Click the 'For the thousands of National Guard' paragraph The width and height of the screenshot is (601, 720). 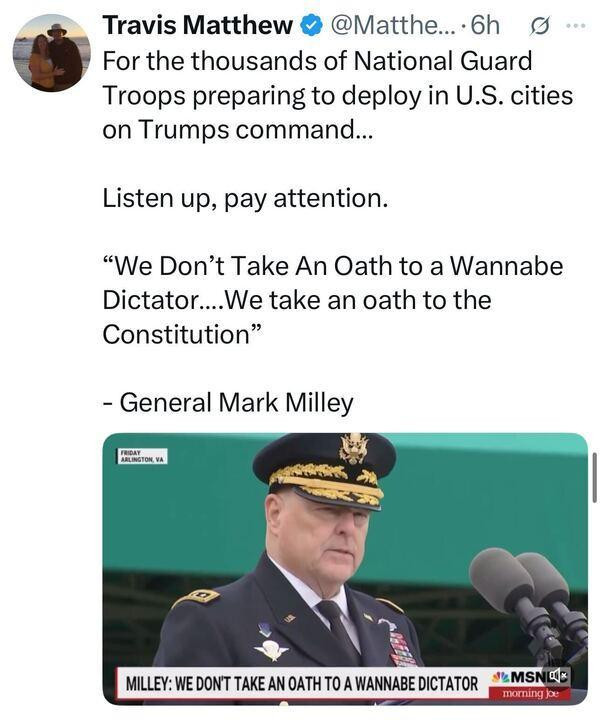(x=338, y=95)
